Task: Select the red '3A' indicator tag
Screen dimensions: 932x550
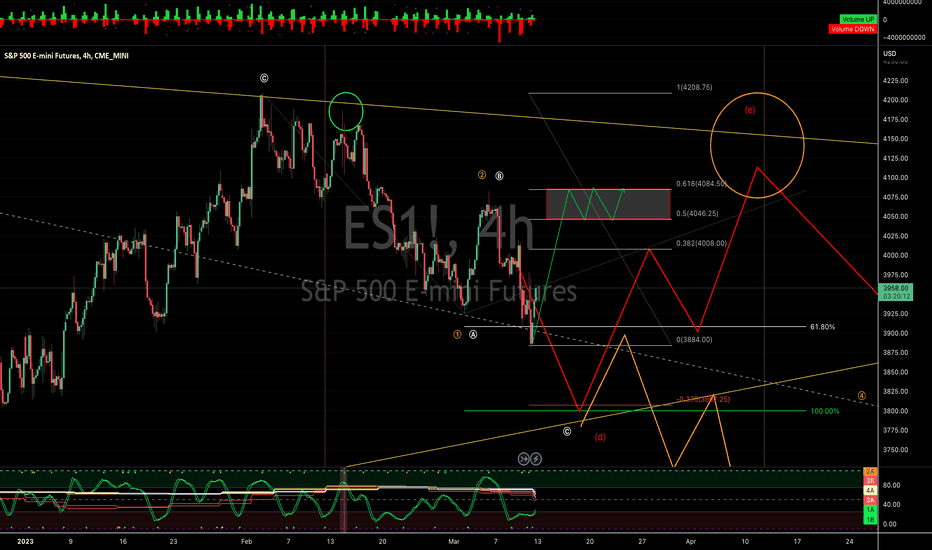Action: click(x=870, y=500)
